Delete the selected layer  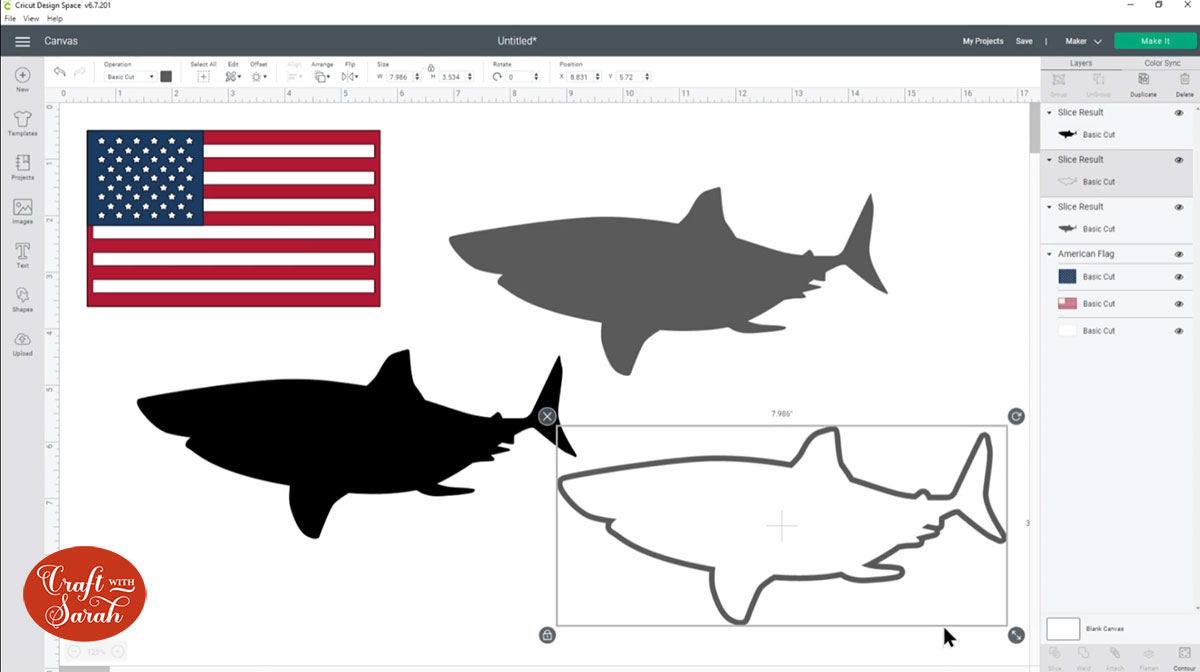point(1184,83)
